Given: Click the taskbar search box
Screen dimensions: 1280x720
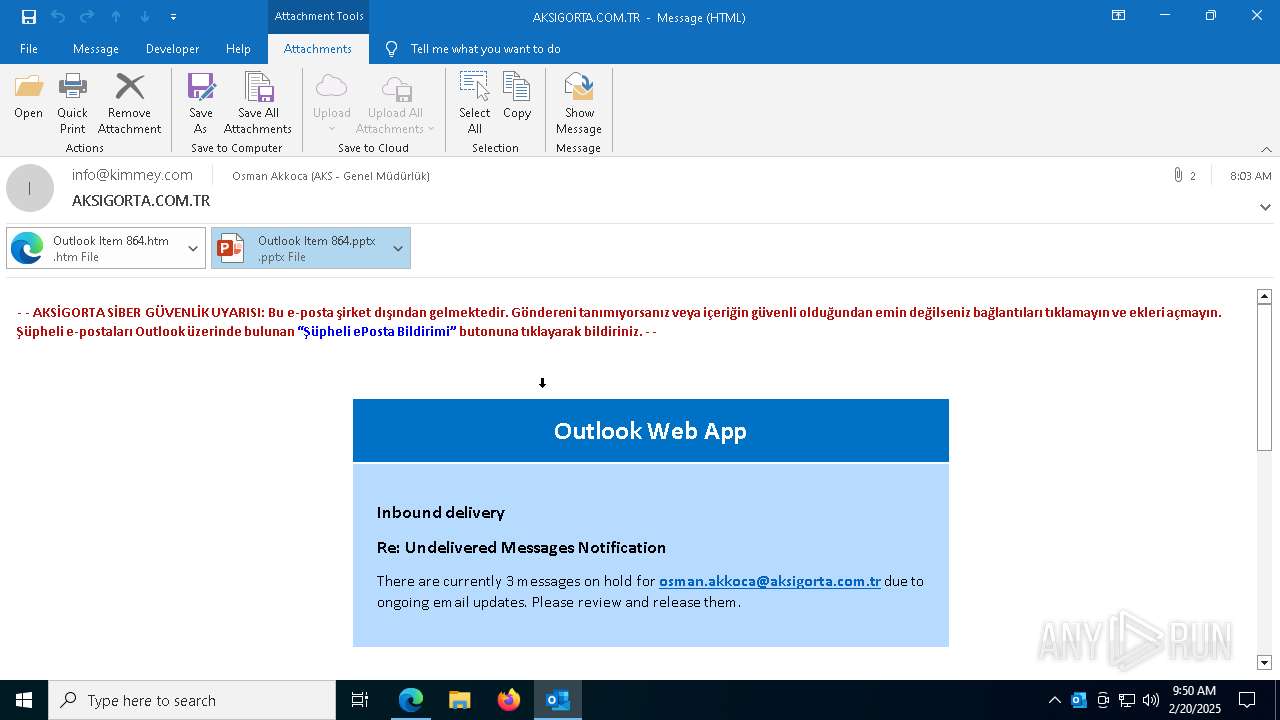Looking at the screenshot, I should pos(192,700).
